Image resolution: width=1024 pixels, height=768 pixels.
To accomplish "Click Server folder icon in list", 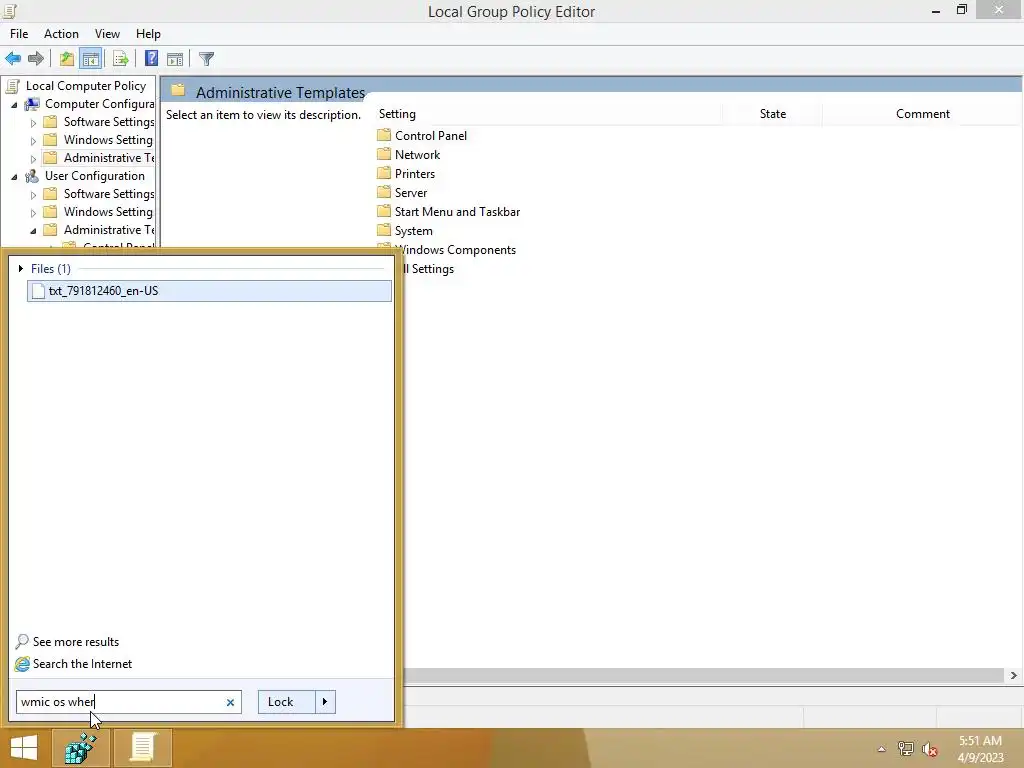I will coord(384,192).
